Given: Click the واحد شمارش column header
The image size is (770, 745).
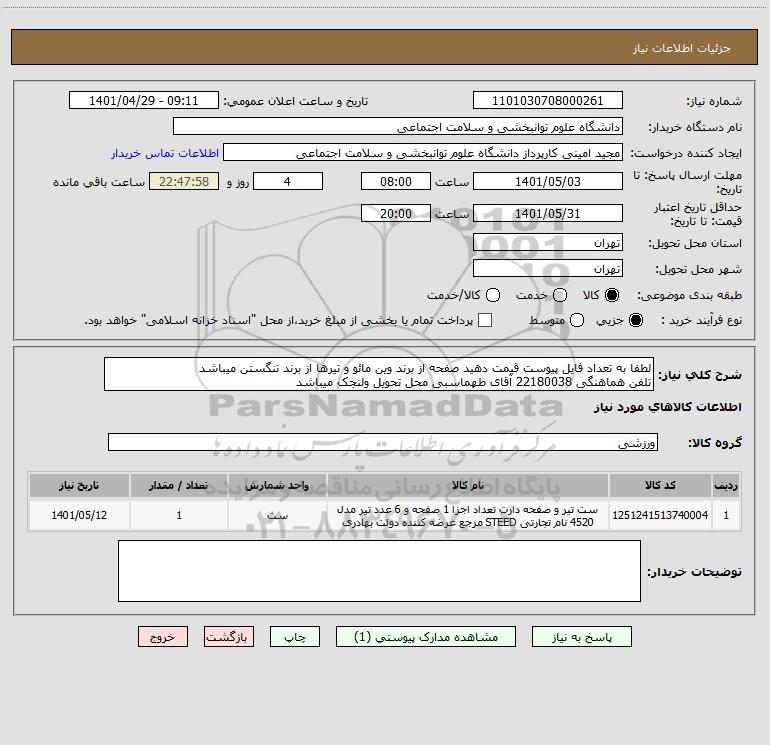Looking at the screenshot, I should (277, 485).
